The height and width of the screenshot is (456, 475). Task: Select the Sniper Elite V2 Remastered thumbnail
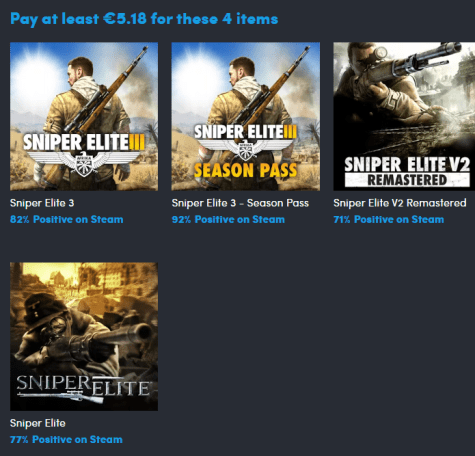pyautogui.click(x=404, y=116)
